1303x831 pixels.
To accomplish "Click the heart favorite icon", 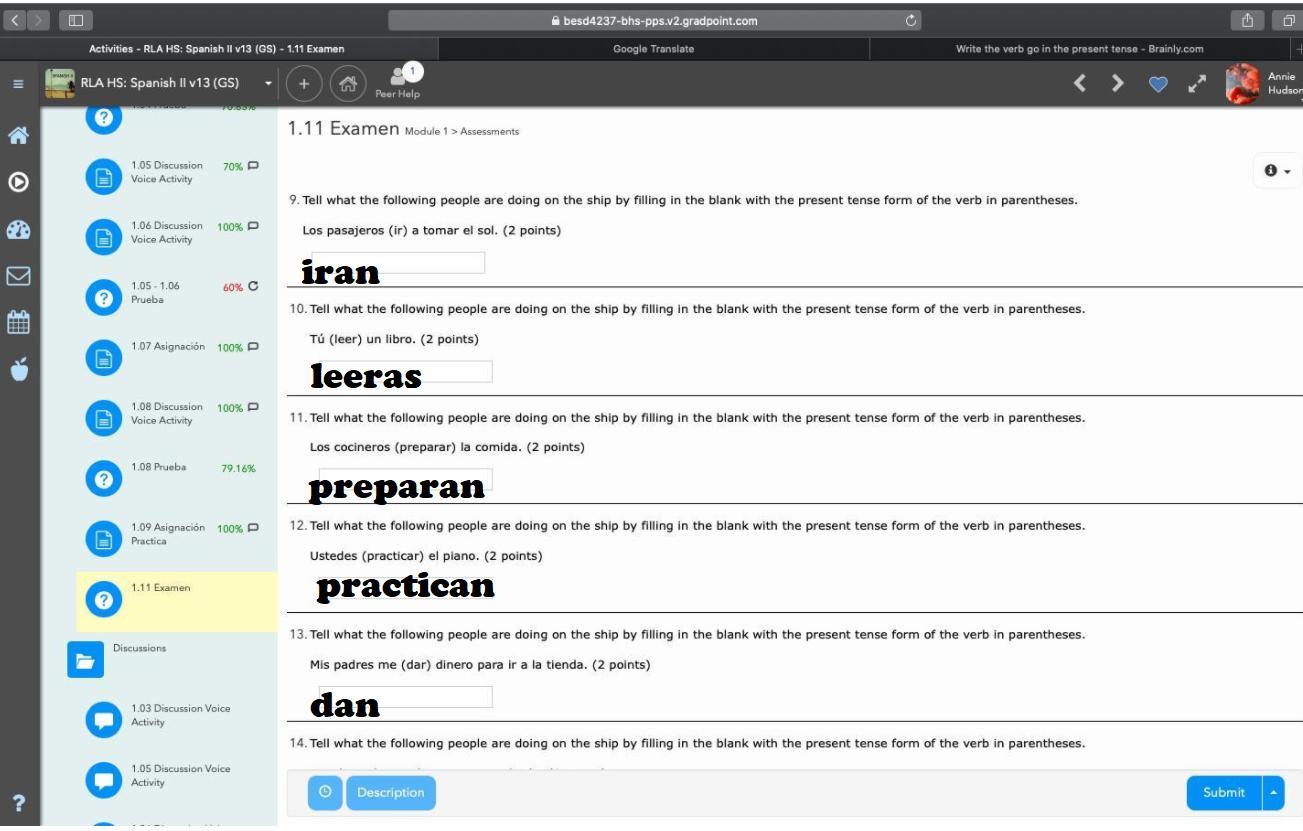I will [x=1159, y=85].
